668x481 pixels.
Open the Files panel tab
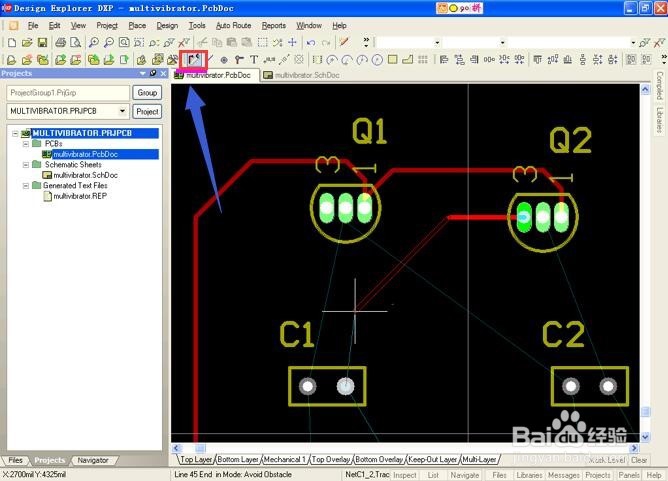[x=15, y=461]
